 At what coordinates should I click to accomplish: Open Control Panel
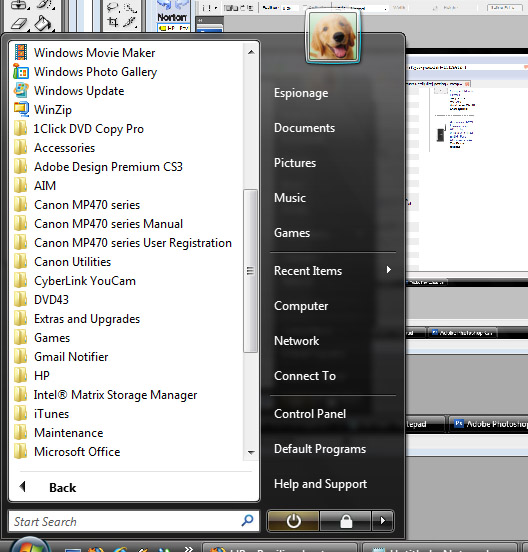click(310, 414)
